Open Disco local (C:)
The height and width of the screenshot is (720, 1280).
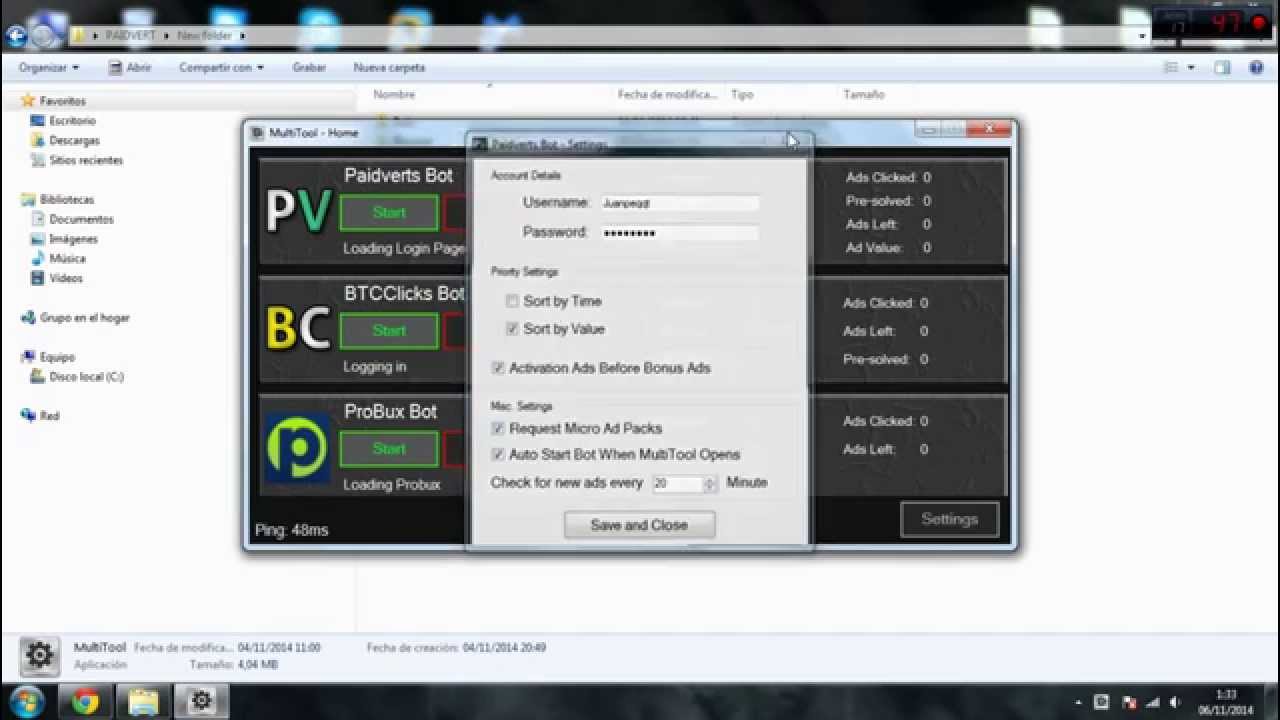(86, 376)
